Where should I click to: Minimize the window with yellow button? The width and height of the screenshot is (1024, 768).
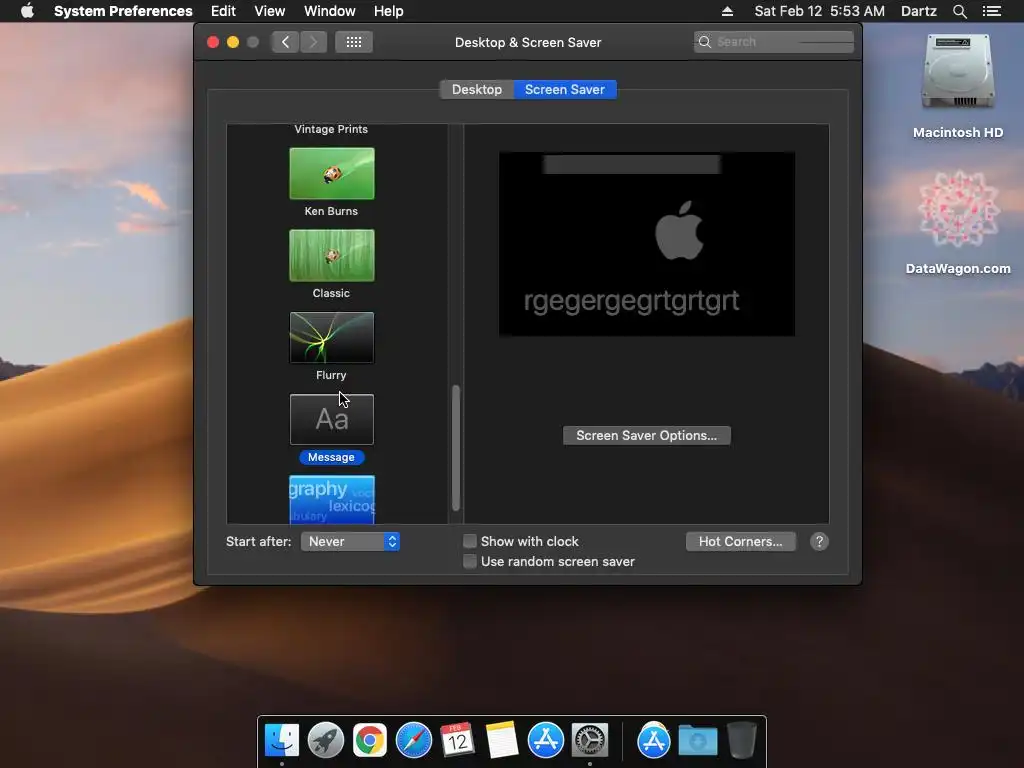tap(232, 42)
